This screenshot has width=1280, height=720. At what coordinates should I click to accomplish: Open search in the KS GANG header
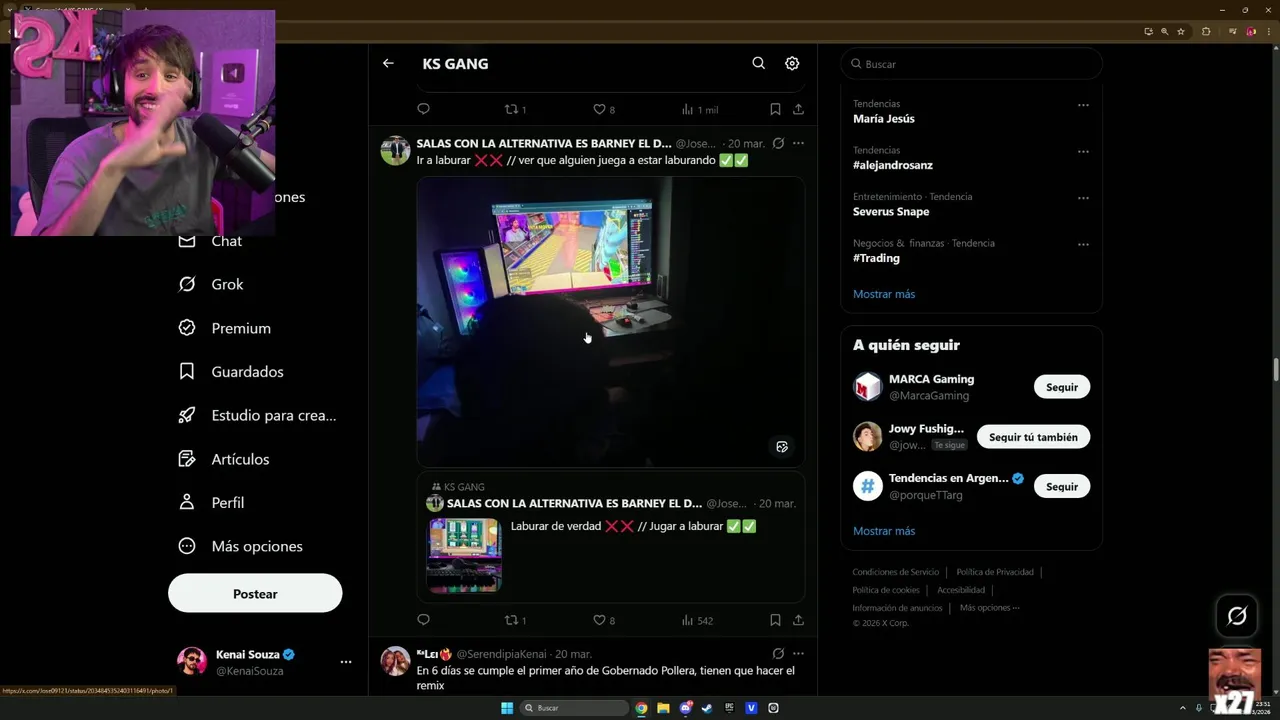[x=759, y=63]
